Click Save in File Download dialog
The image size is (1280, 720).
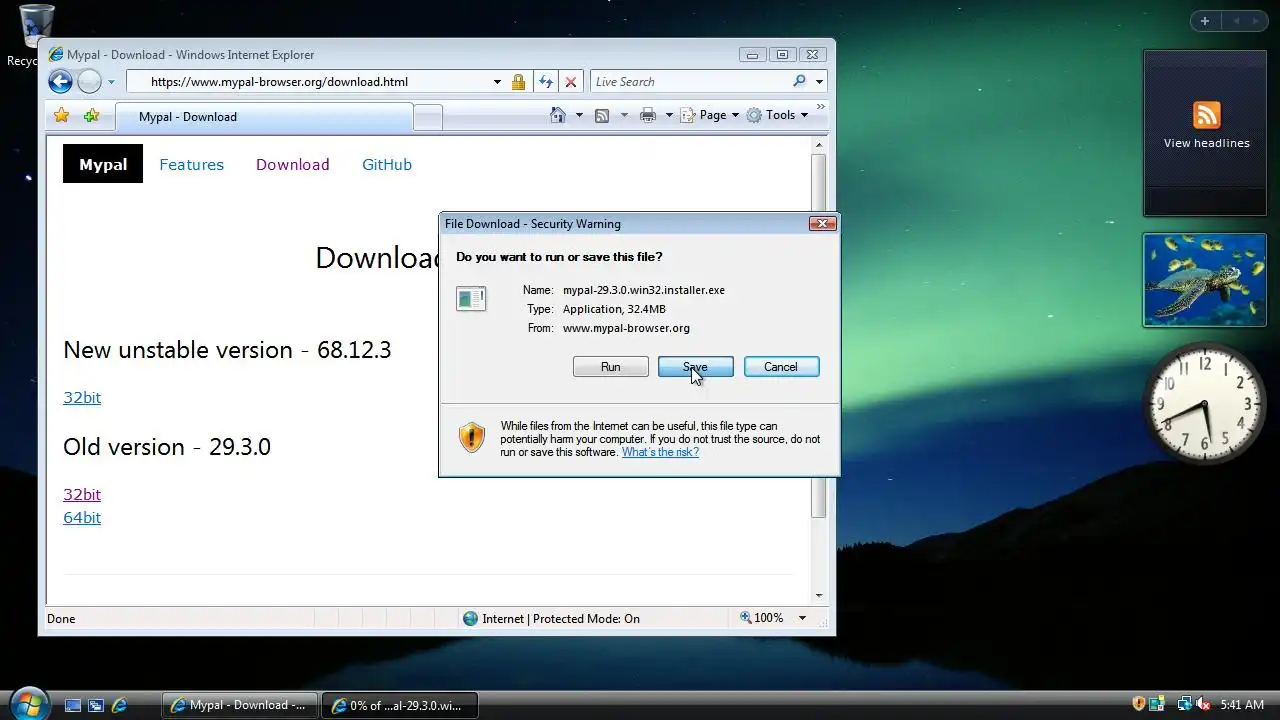695,367
